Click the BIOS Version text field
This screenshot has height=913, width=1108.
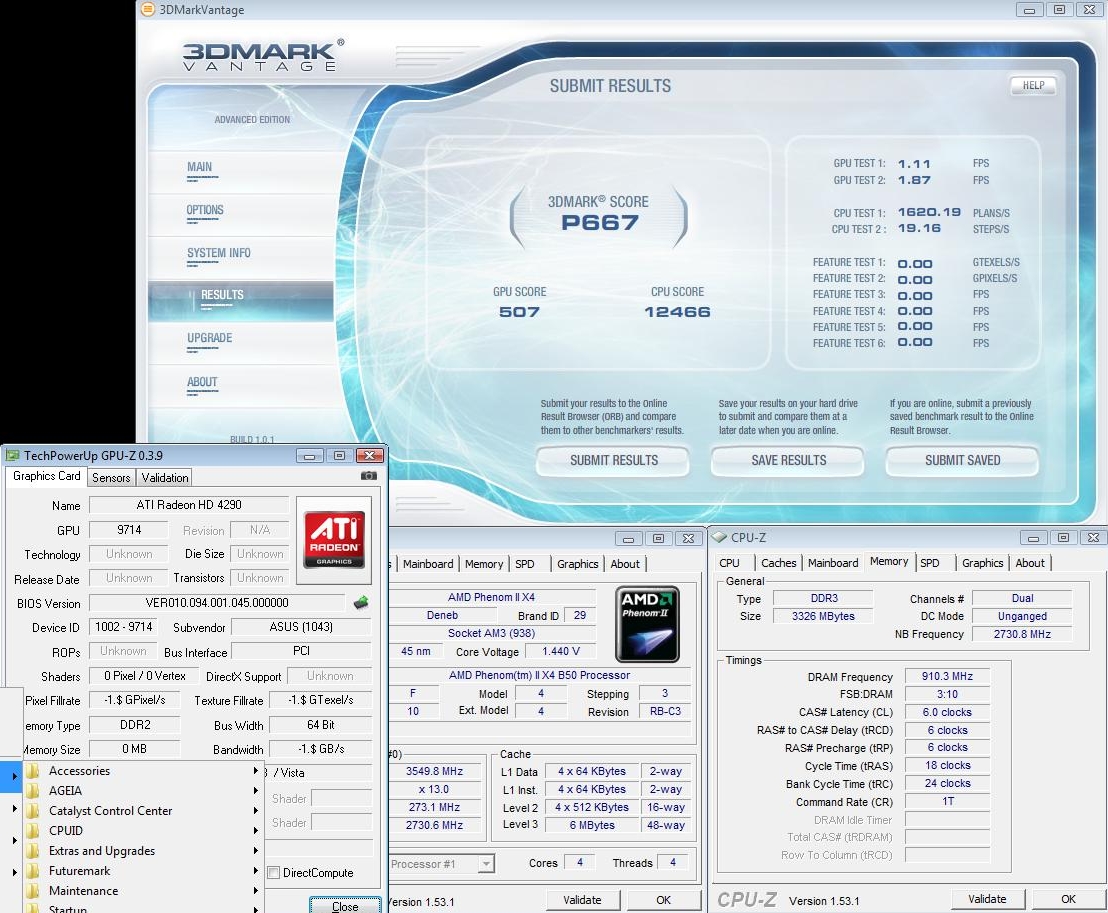(217, 603)
